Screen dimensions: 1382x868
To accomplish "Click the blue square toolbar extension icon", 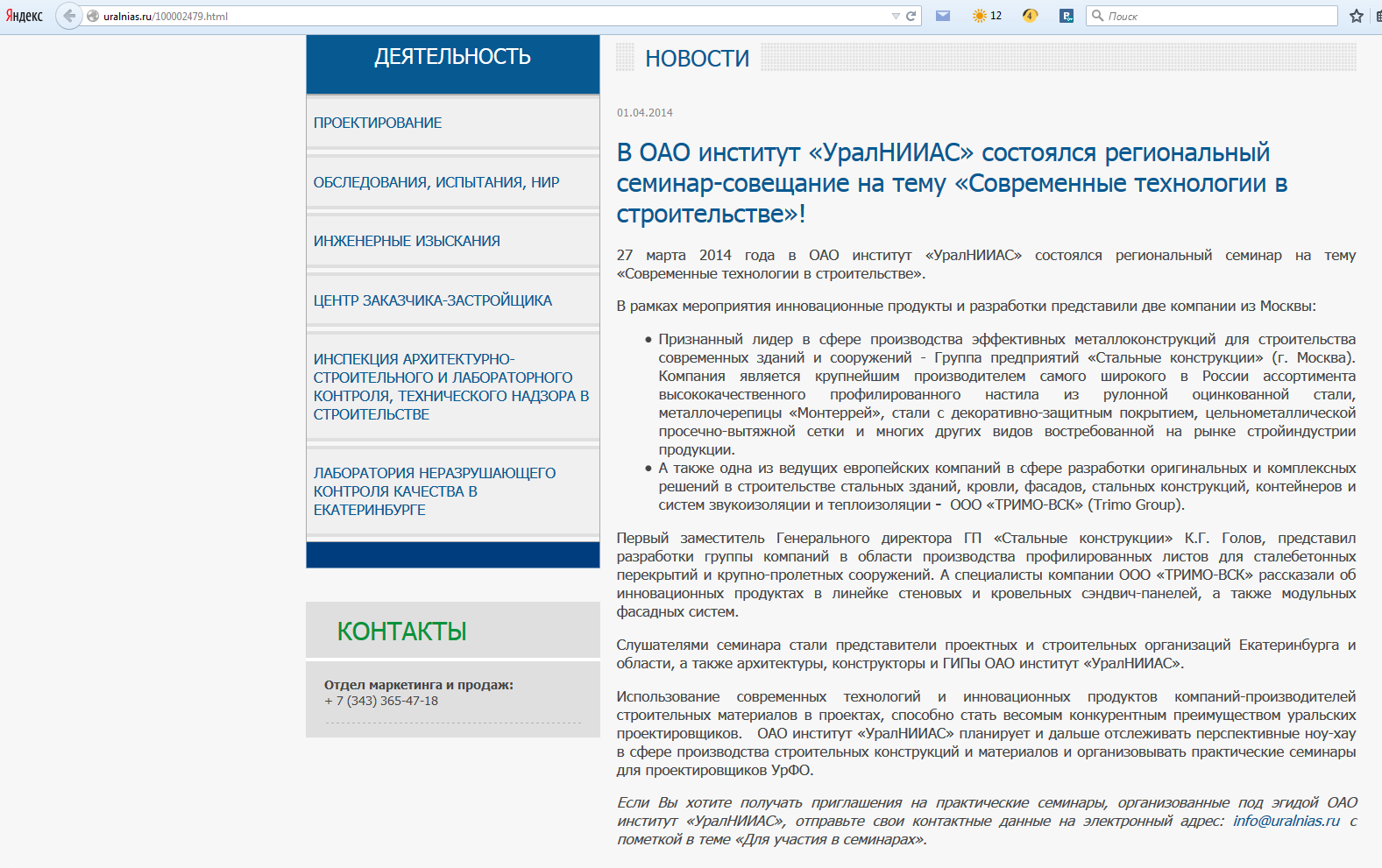I will (x=1067, y=16).
